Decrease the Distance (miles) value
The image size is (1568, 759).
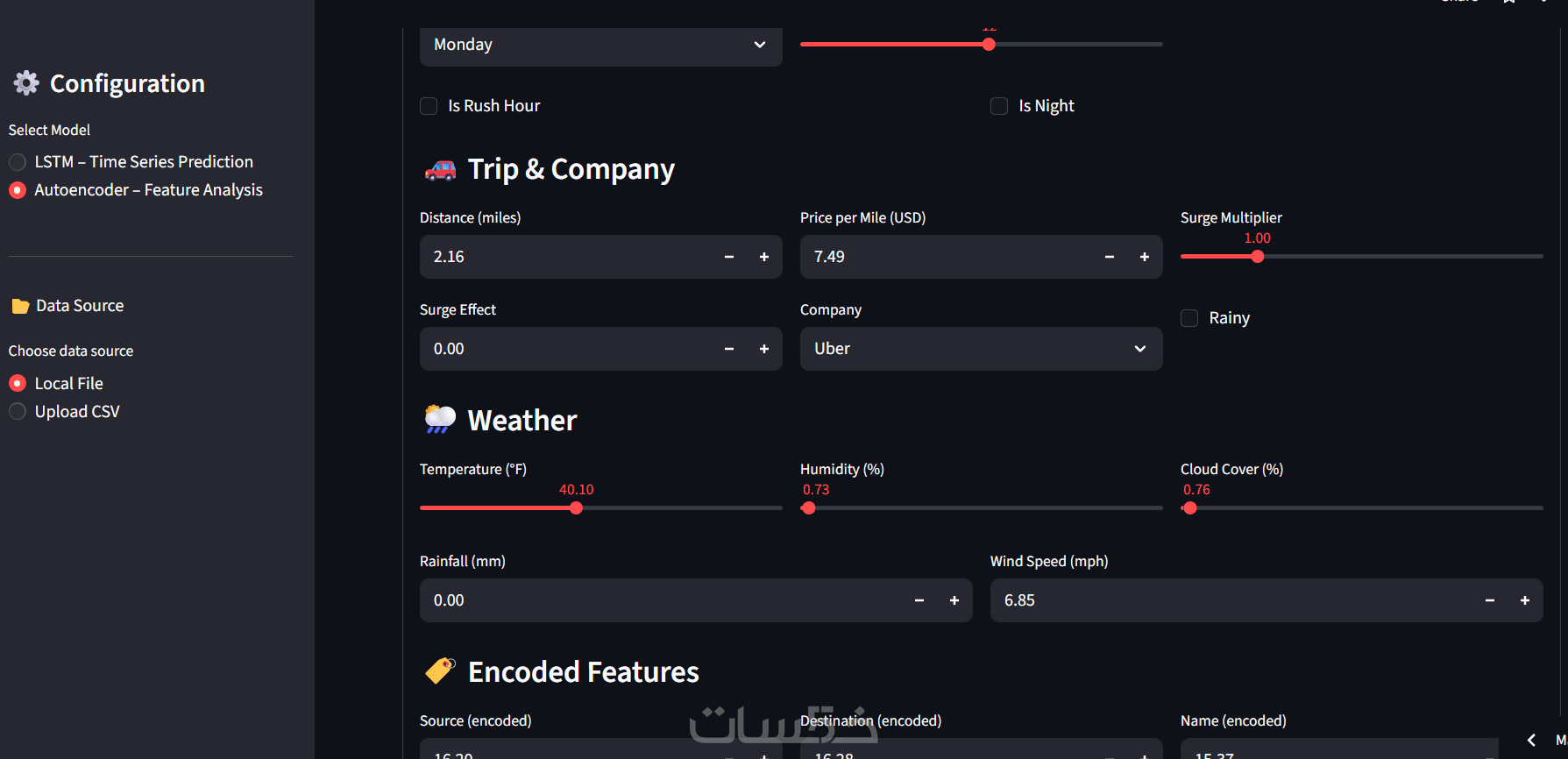728,257
